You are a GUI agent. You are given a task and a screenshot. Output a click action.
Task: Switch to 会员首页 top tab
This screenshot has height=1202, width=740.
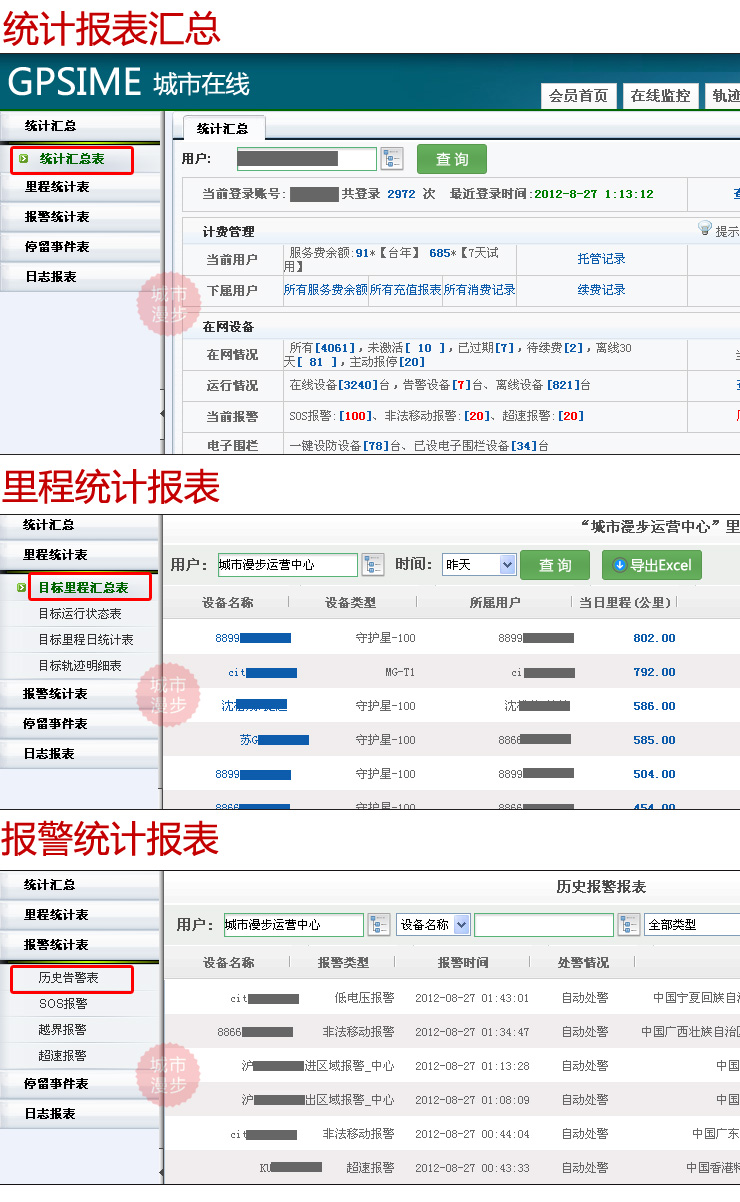click(x=578, y=96)
